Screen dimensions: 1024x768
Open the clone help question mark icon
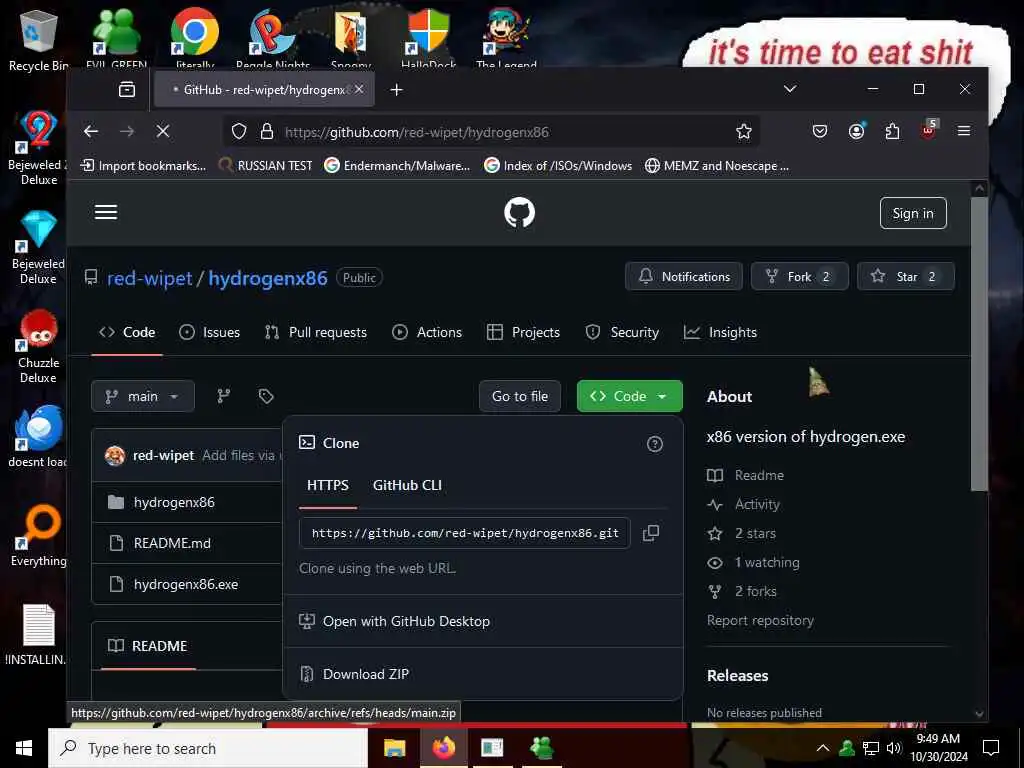pos(654,444)
